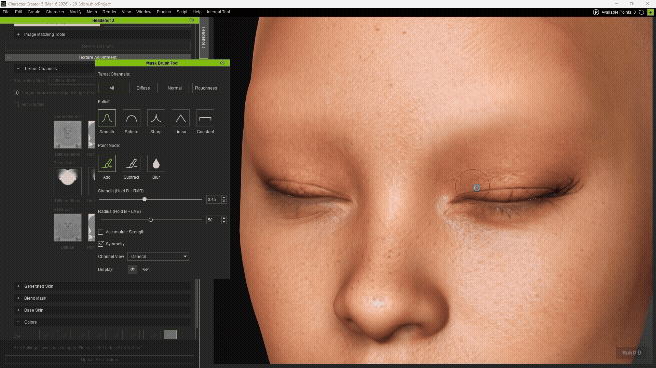
Task: Open the Create menu
Action: point(34,12)
